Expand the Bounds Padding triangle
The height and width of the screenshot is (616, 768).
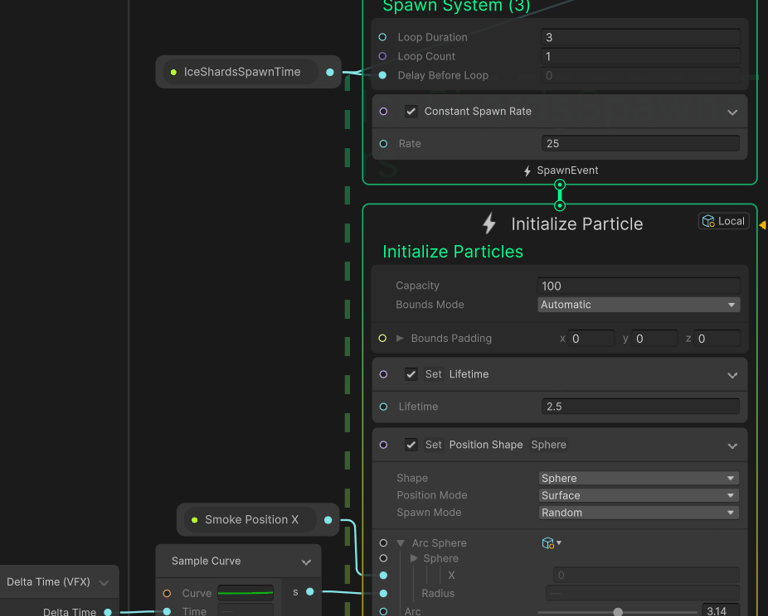400,338
